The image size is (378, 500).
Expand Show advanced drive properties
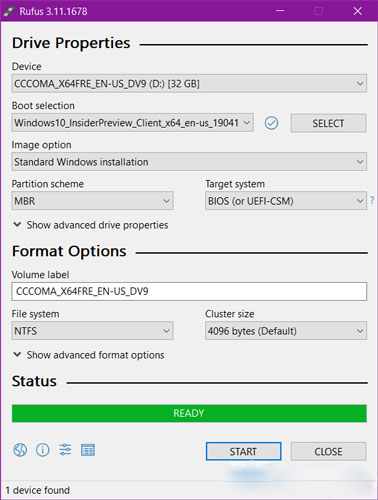point(91,225)
